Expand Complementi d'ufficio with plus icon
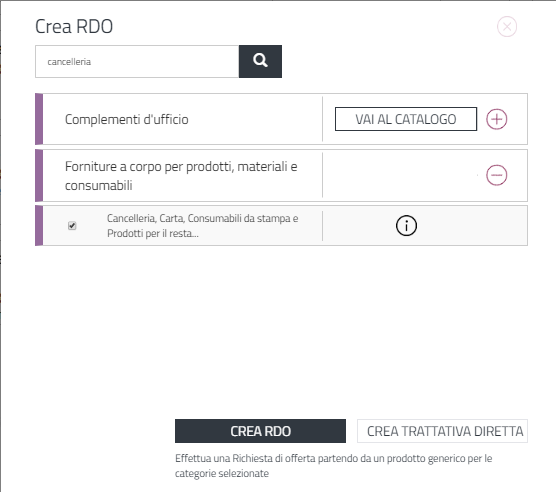Screen dimensions: 556x492 pos(496,119)
